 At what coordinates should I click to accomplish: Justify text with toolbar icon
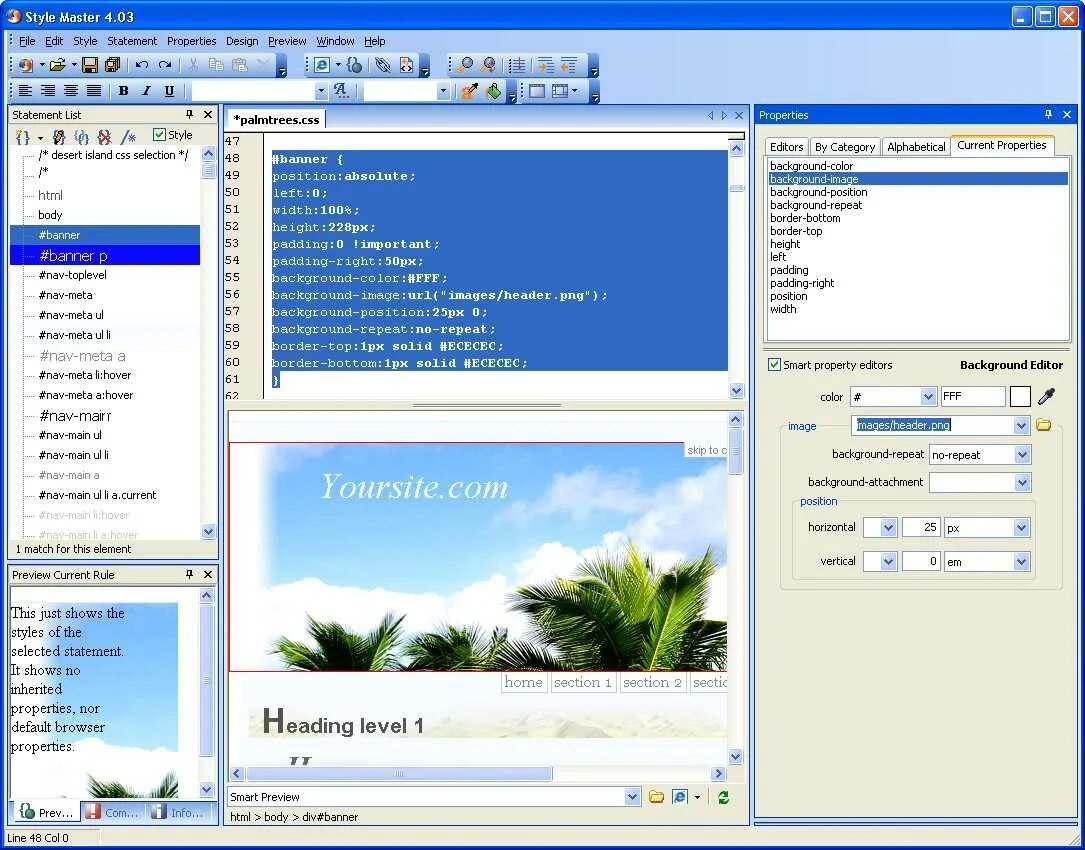point(93,91)
